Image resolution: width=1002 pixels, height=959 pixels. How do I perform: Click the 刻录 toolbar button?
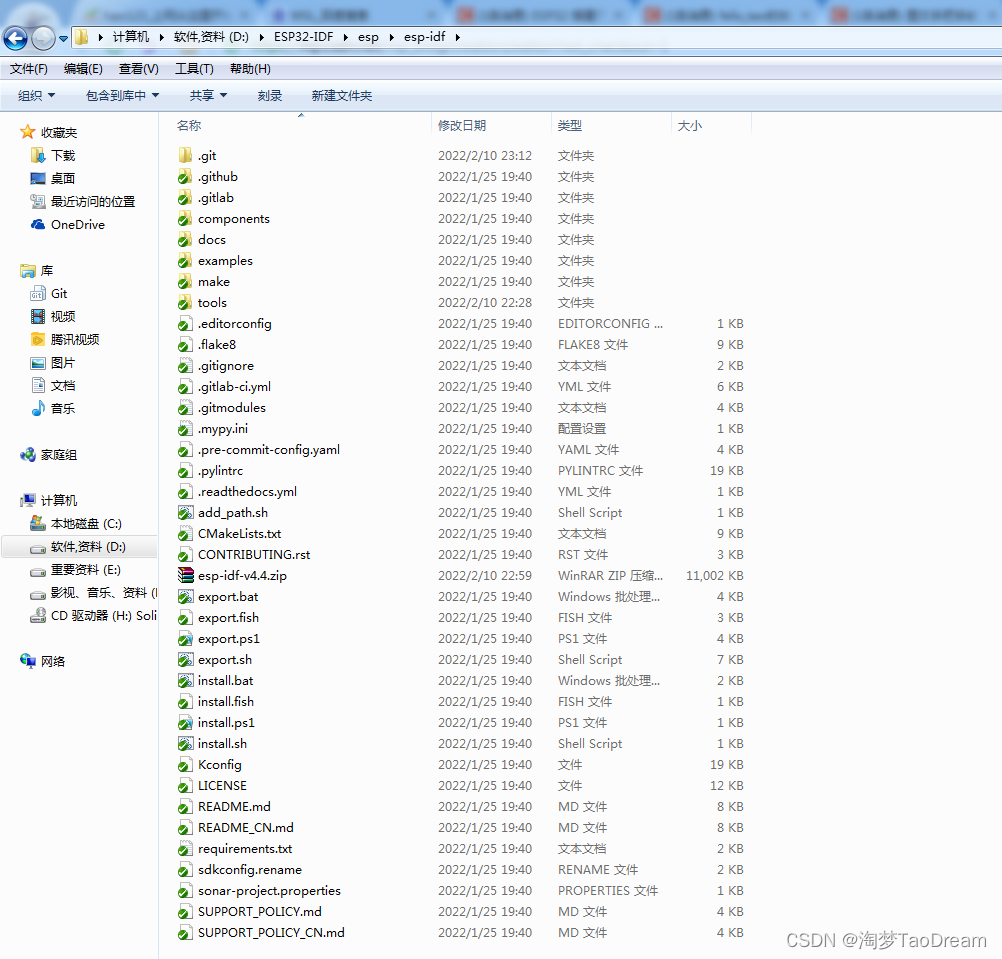pyautogui.click(x=270, y=96)
